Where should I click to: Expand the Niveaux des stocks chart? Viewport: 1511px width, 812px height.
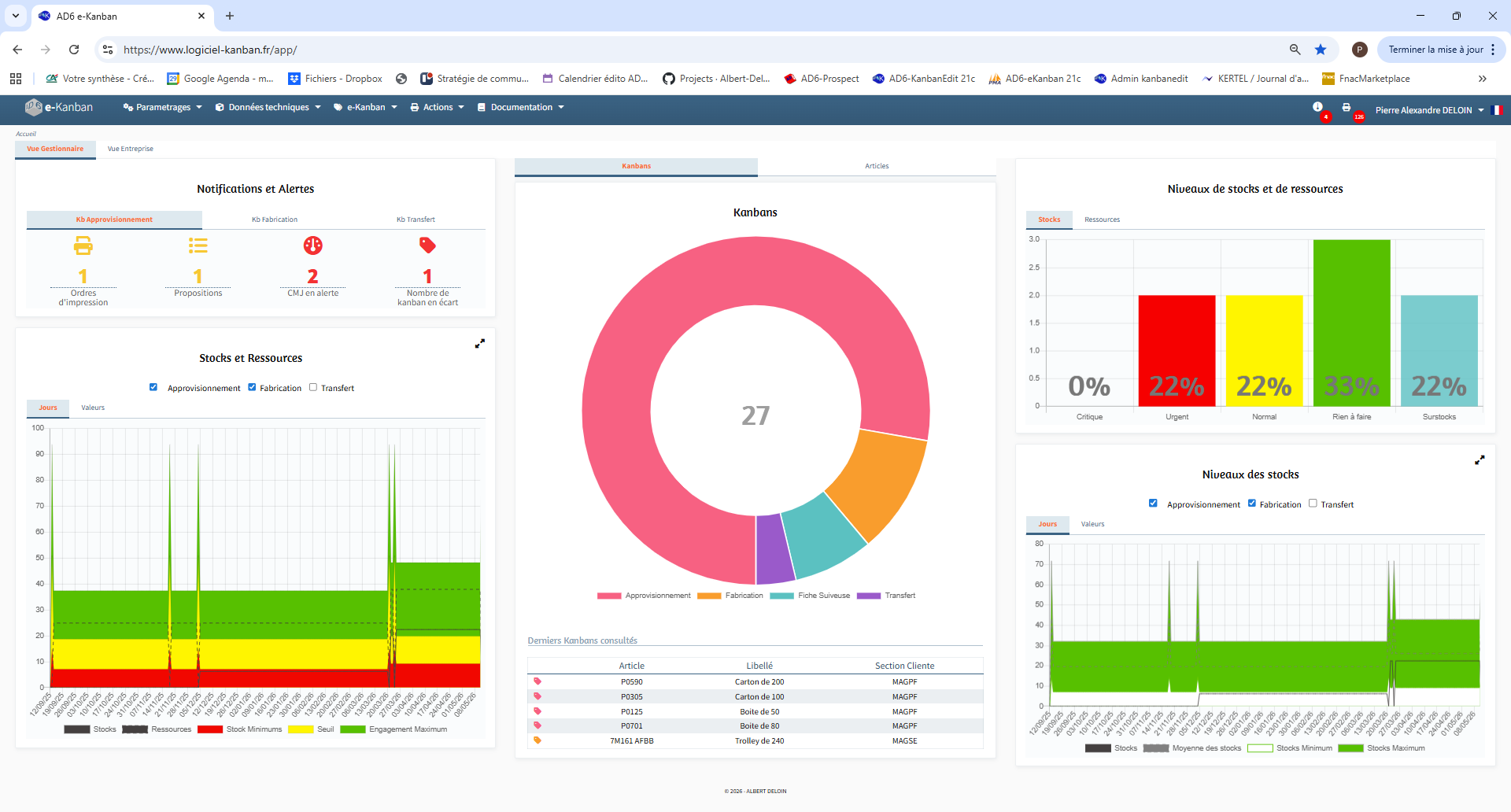pos(1480,460)
